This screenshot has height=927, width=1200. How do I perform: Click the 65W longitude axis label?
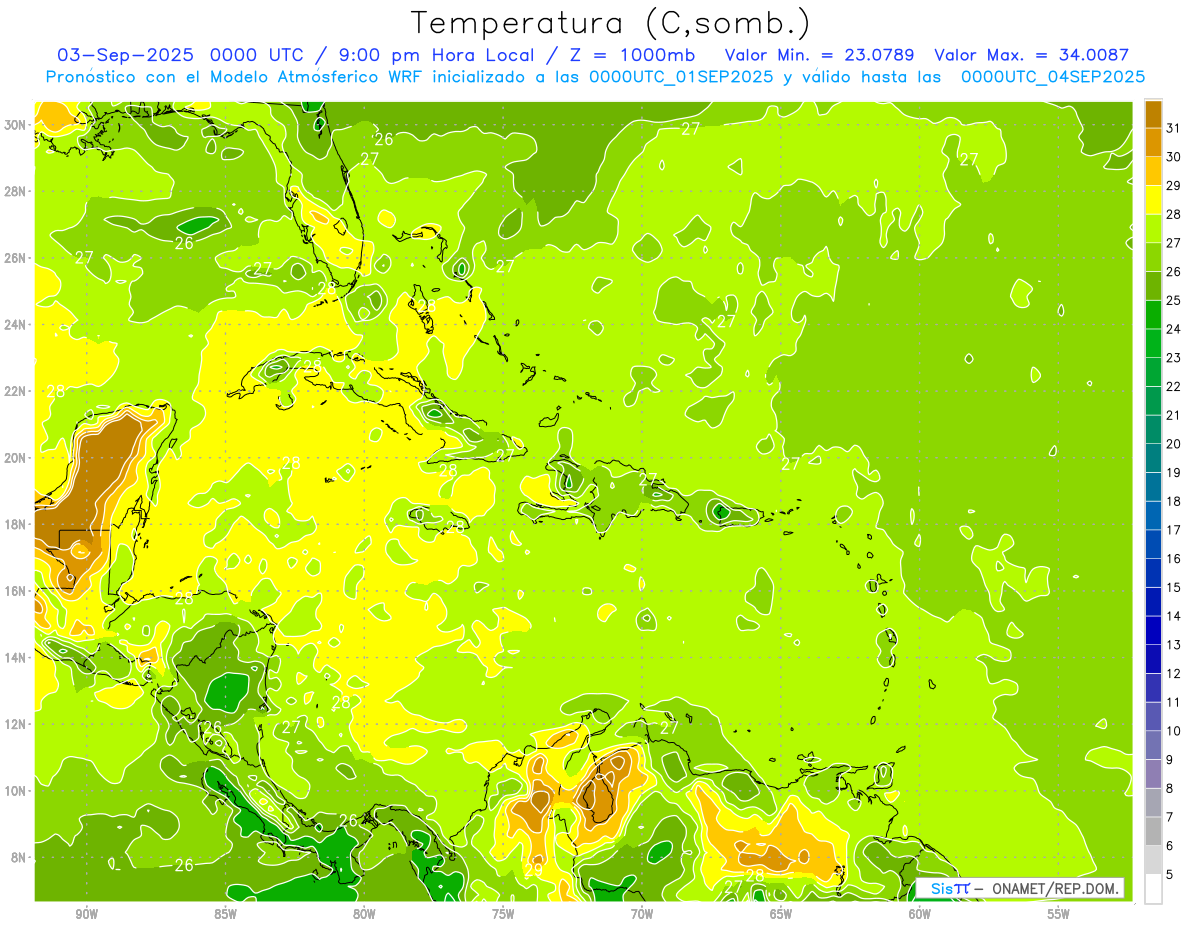781,914
